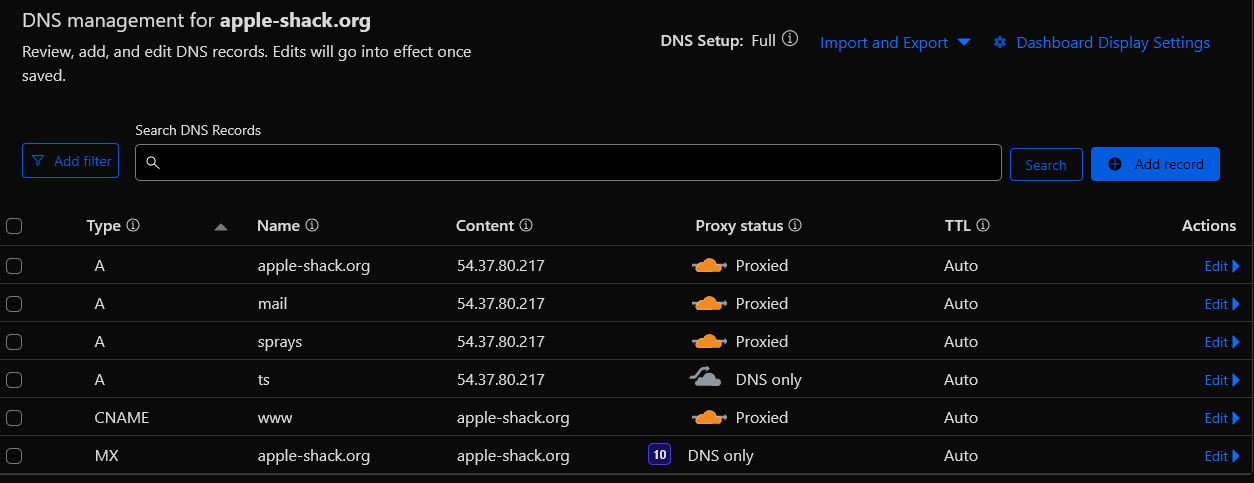
Task: Click the info icon beside Proxy status header
Action: (x=795, y=226)
